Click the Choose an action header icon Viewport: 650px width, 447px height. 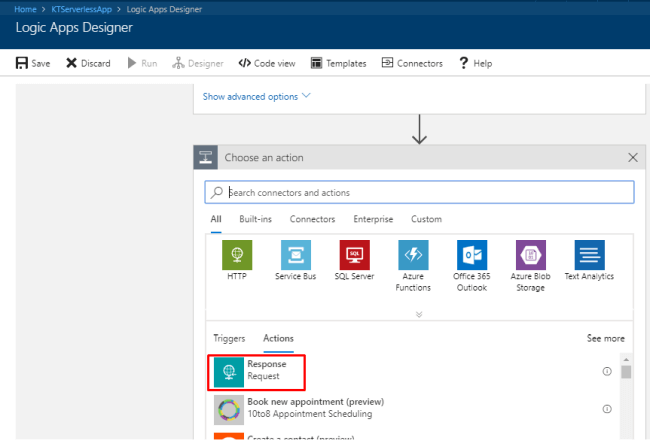click(x=206, y=158)
